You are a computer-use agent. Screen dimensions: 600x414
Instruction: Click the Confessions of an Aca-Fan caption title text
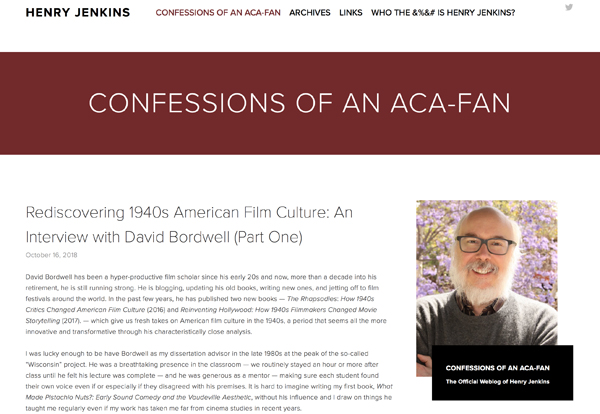(497, 368)
